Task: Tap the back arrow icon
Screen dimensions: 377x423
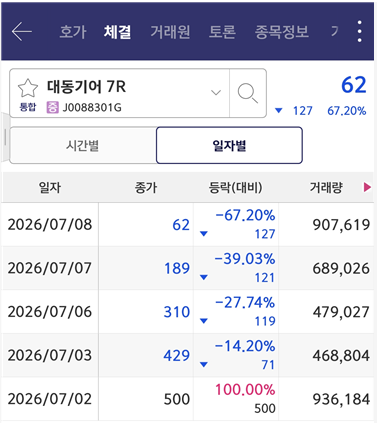Action: tap(22, 32)
